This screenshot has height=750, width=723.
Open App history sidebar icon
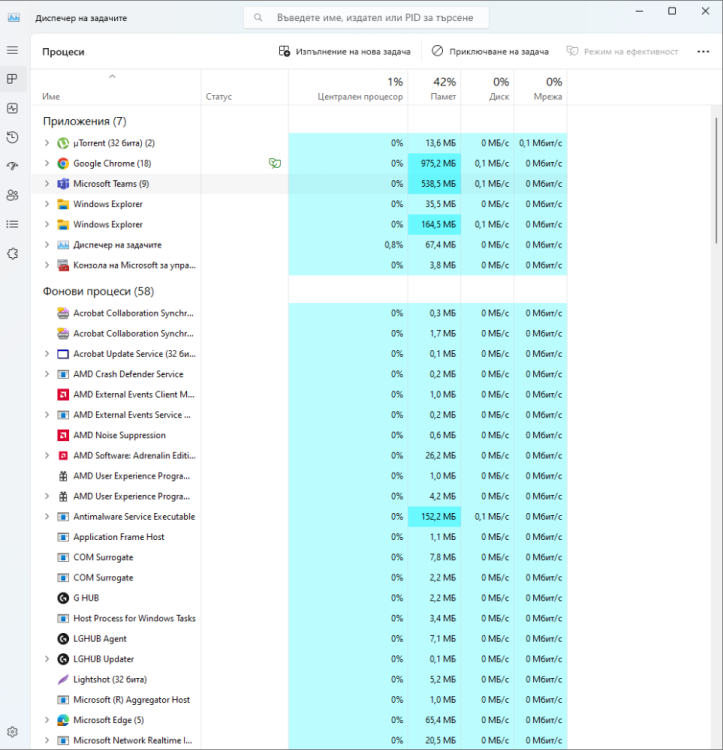12,137
